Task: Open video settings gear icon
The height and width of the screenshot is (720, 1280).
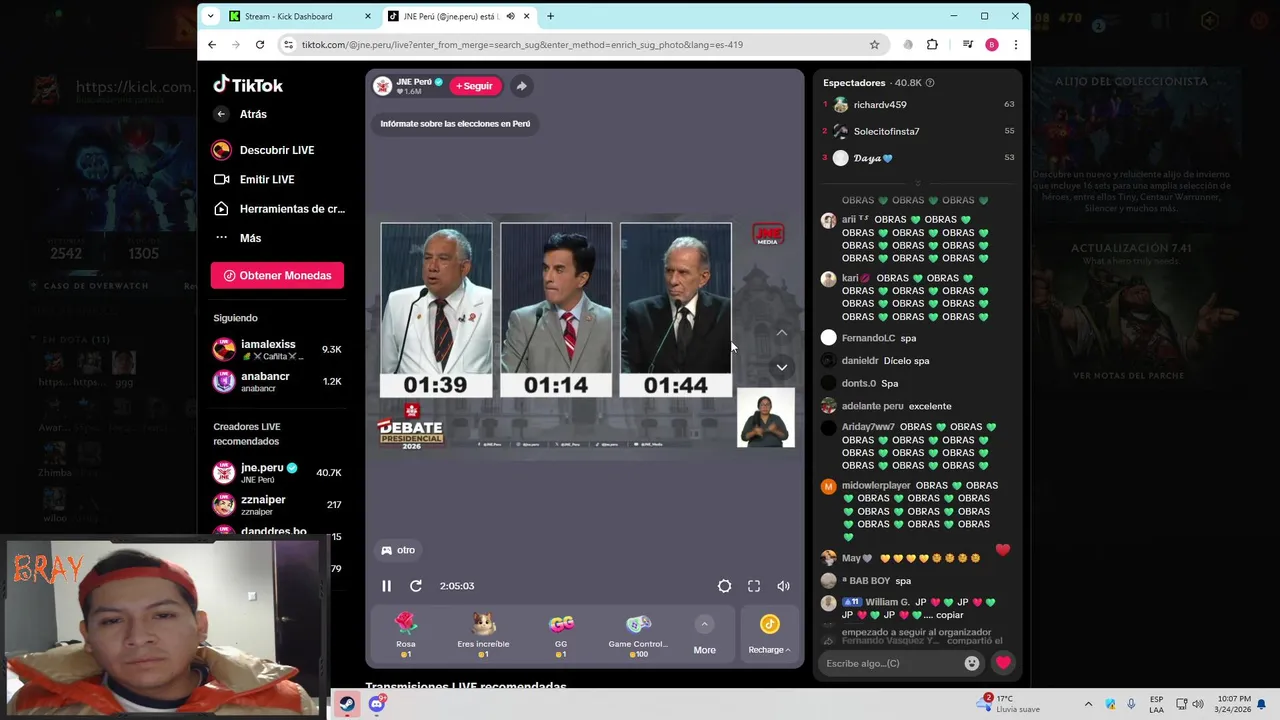Action: 725,586
